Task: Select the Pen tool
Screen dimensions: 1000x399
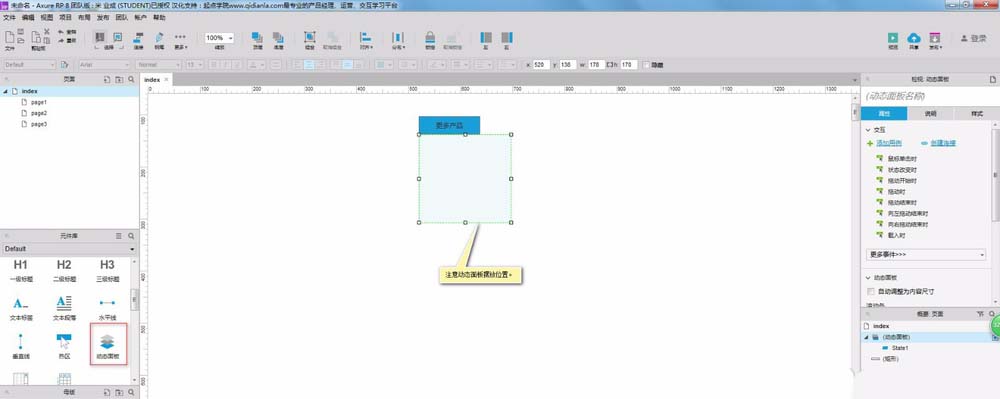Action: [159, 38]
